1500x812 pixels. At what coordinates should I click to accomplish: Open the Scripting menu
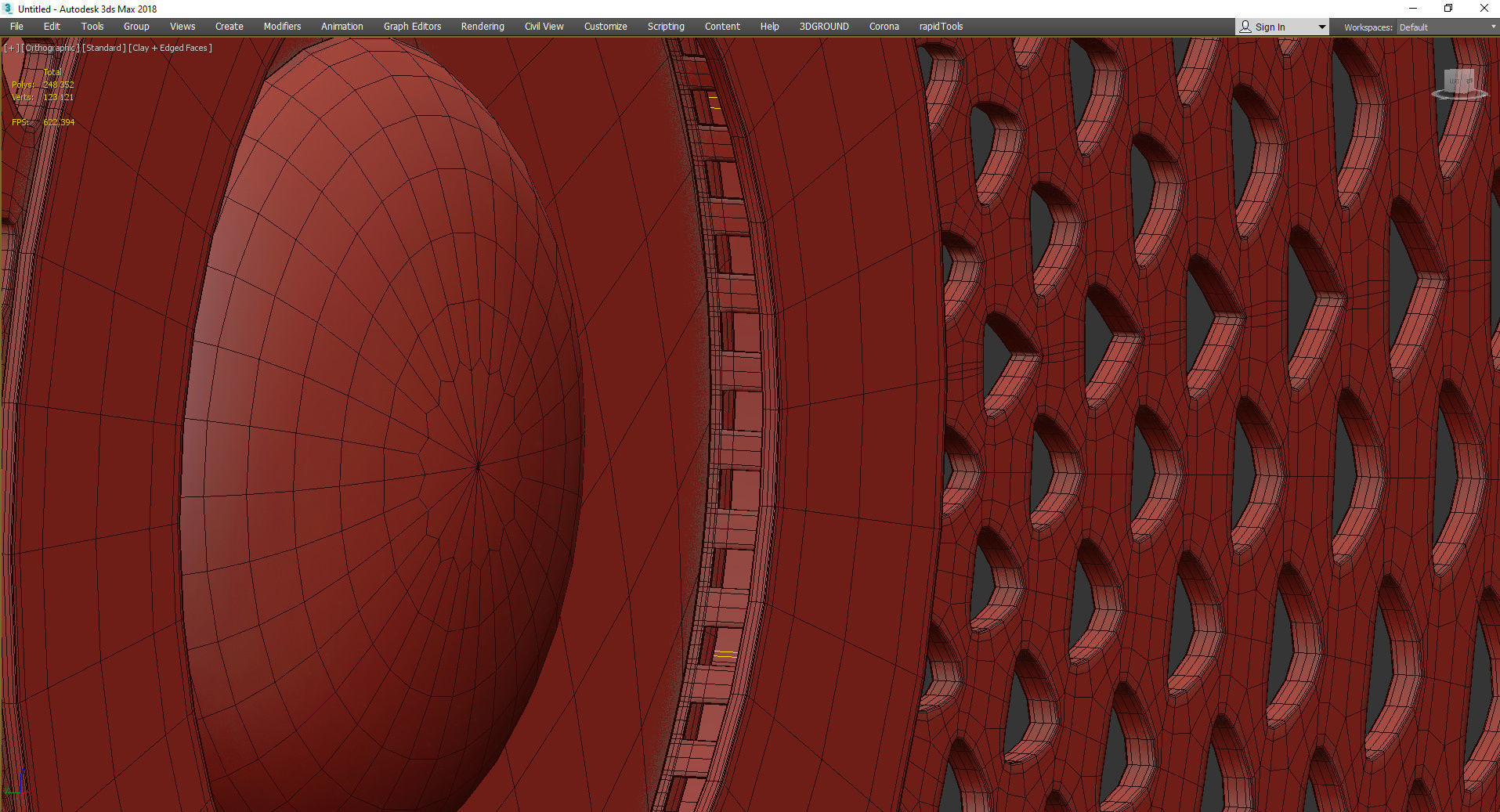[666, 27]
